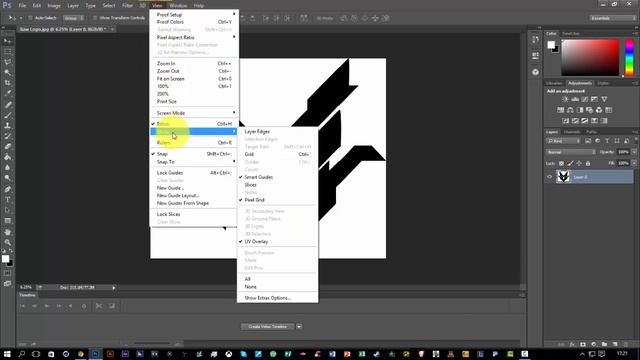Image resolution: width=640 pixels, height=360 pixels.
Task: Open Opacity value dropdown arrow
Action: (x=634, y=152)
